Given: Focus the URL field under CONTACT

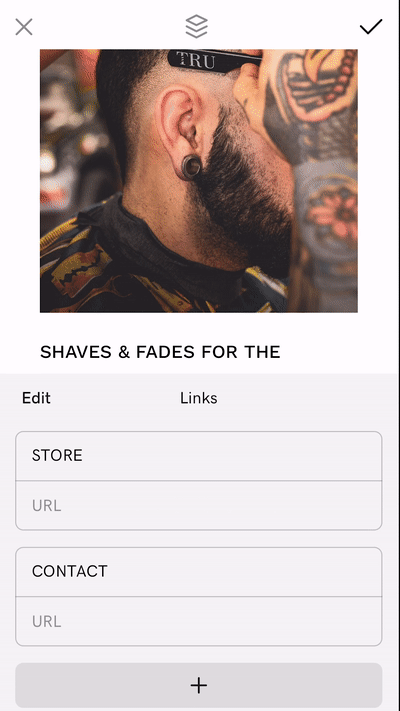Looking at the screenshot, I should coord(199,621).
